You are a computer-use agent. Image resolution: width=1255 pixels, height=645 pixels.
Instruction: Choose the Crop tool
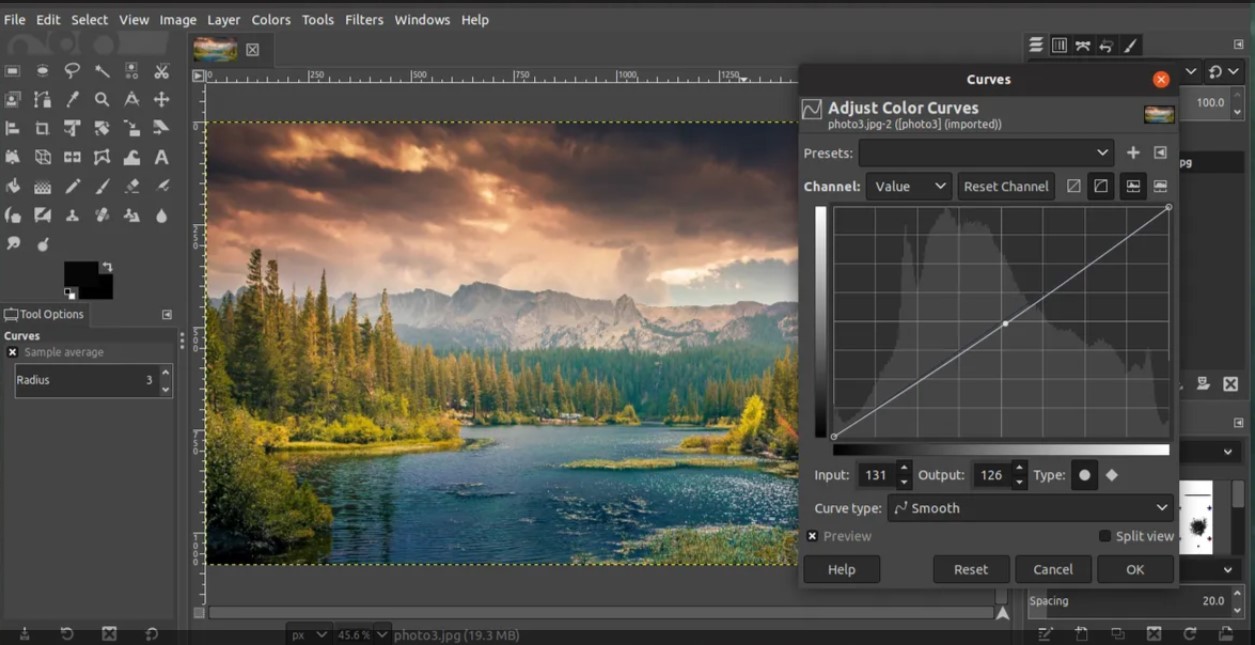[42, 129]
